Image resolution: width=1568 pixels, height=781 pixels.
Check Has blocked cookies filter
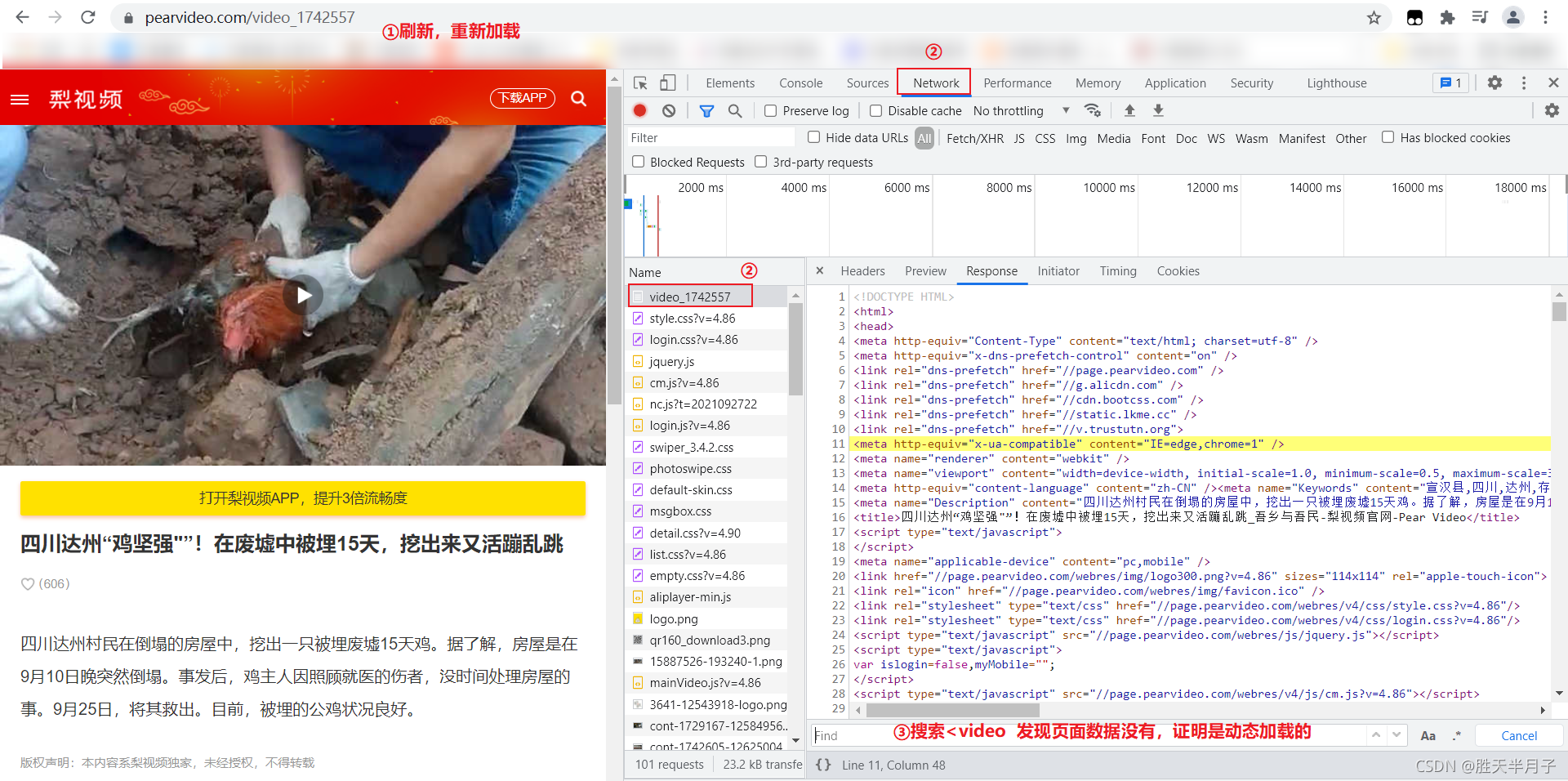click(1388, 137)
